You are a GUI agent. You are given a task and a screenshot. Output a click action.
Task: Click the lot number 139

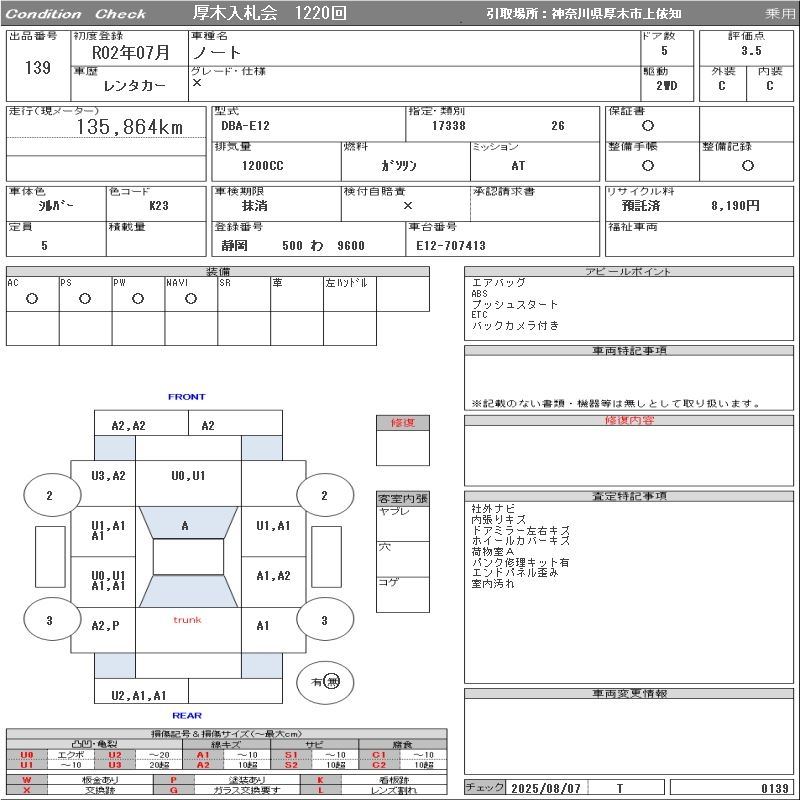pos(38,67)
